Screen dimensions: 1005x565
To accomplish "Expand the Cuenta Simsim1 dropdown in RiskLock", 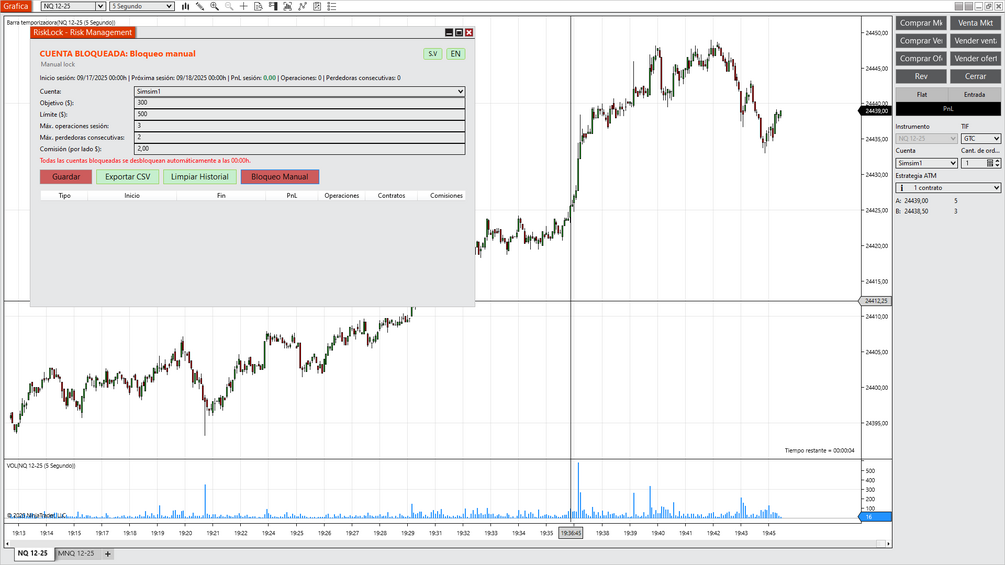I will [x=299, y=92].
